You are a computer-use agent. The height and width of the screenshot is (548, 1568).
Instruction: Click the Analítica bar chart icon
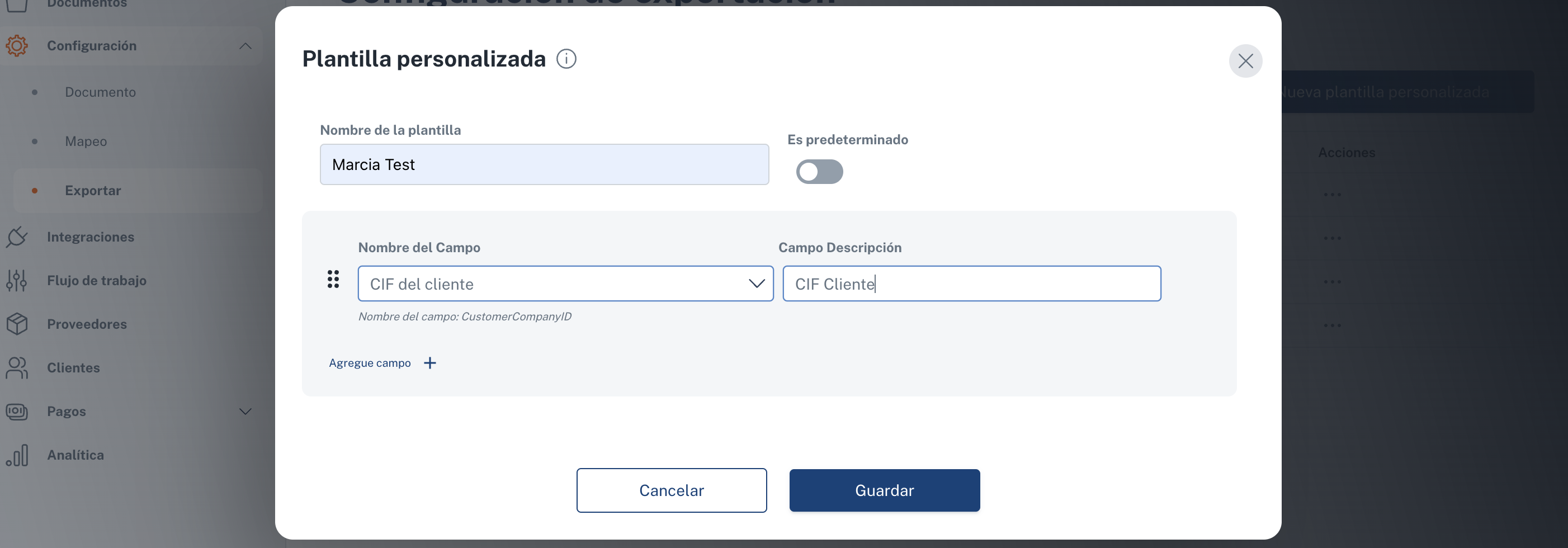click(x=17, y=455)
